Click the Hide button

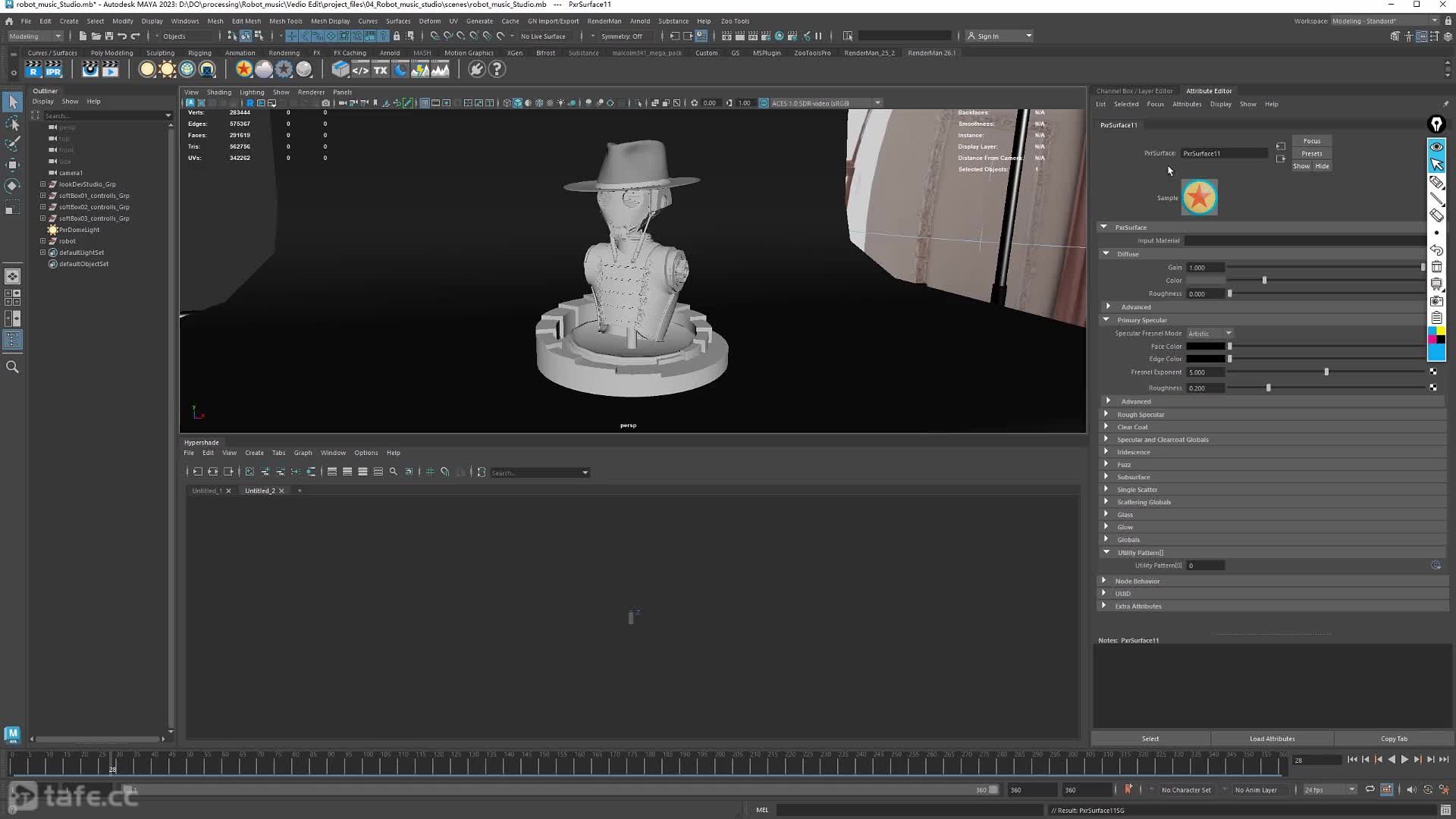(x=1322, y=166)
